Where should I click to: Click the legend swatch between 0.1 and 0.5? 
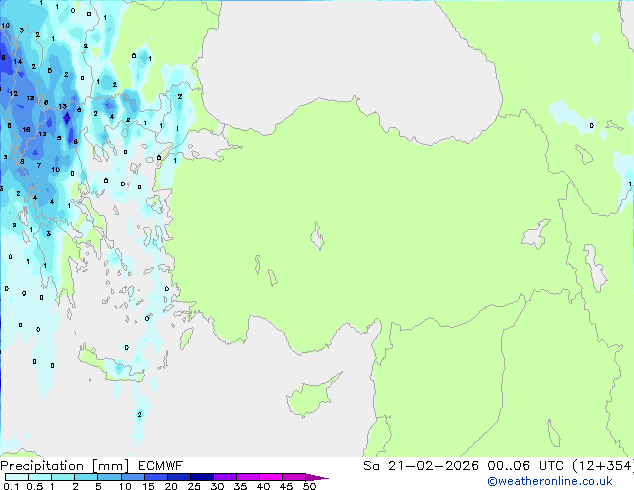tap(17, 477)
